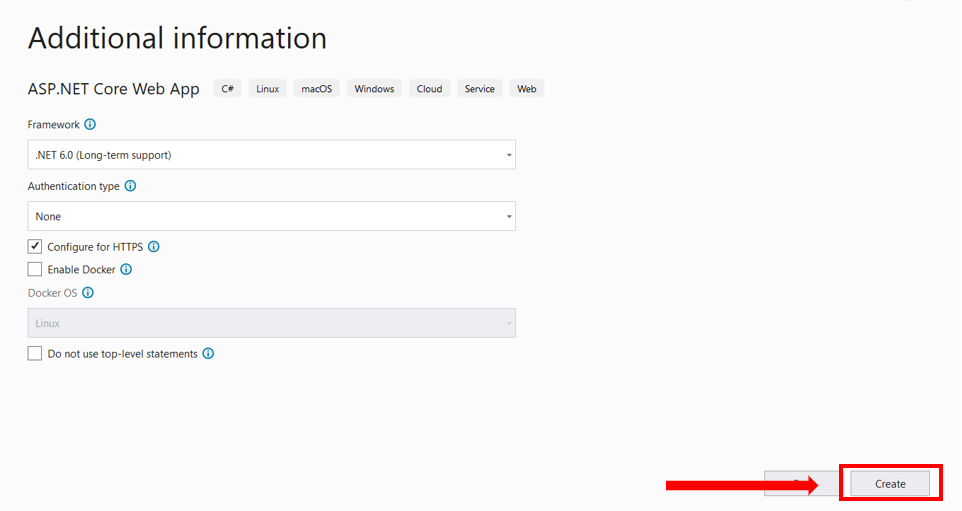Click the Create button
The width and height of the screenshot is (962, 511).
click(x=890, y=483)
